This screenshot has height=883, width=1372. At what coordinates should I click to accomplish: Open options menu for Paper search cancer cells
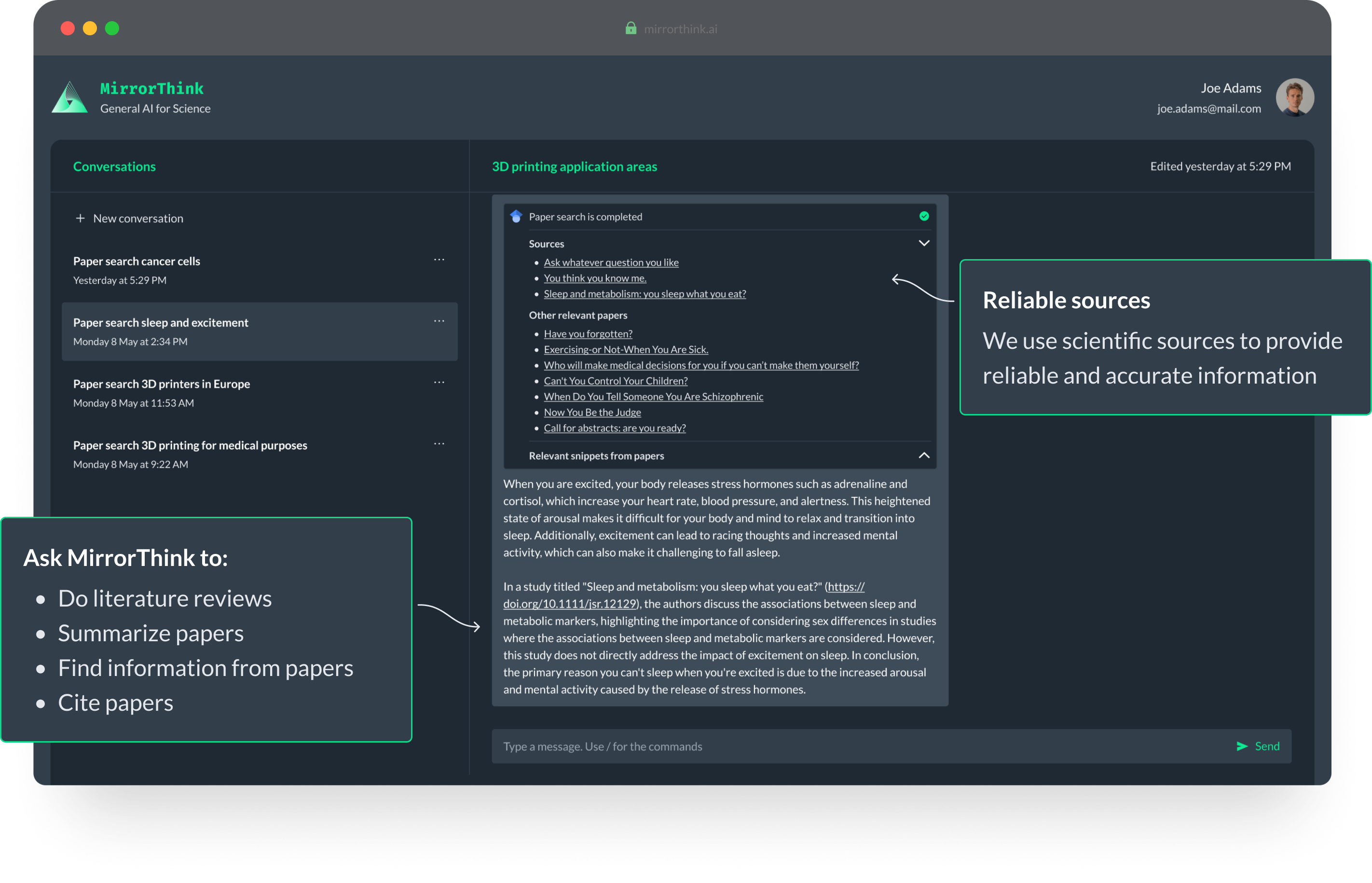[439, 260]
